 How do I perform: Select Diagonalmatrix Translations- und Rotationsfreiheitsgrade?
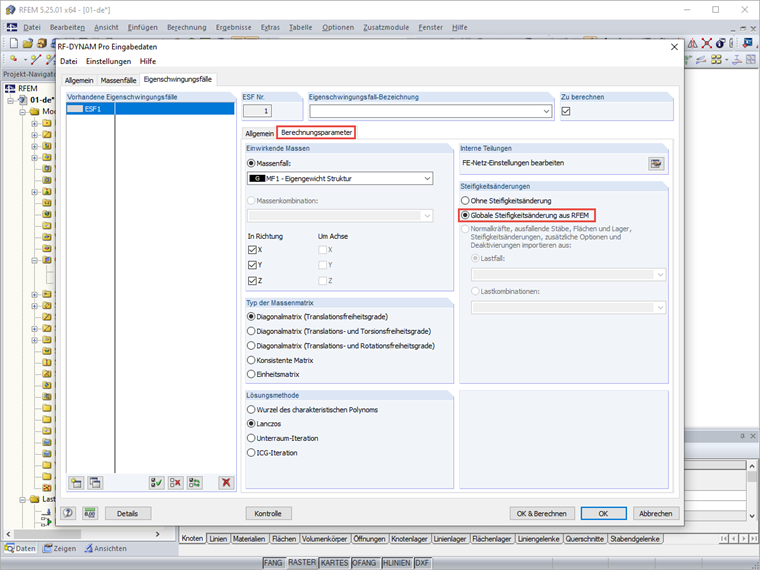click(x=251, y=346)
